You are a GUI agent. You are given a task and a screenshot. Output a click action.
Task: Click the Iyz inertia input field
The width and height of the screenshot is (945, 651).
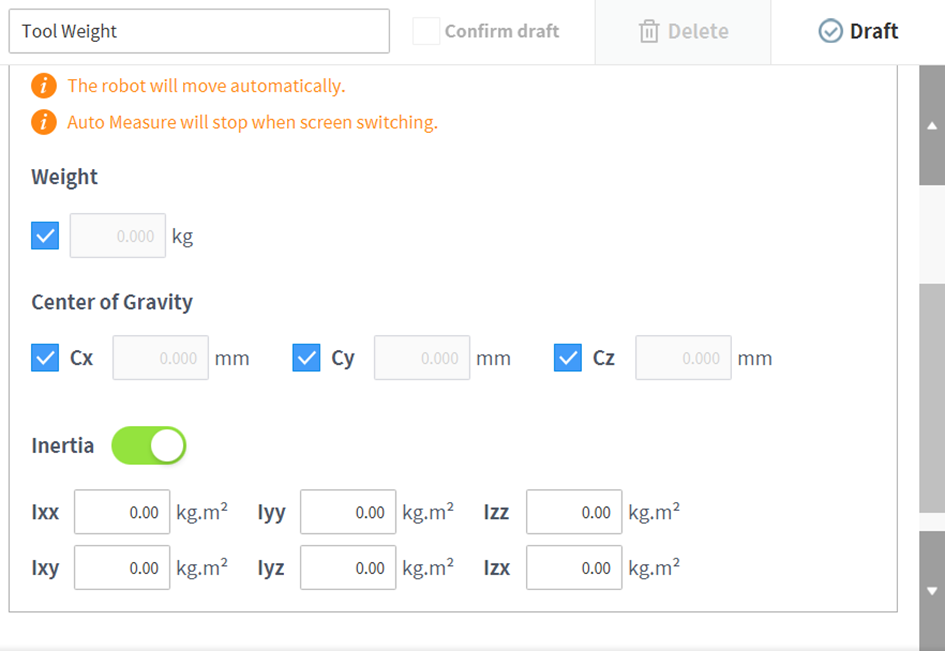click(x=348, y=568)
